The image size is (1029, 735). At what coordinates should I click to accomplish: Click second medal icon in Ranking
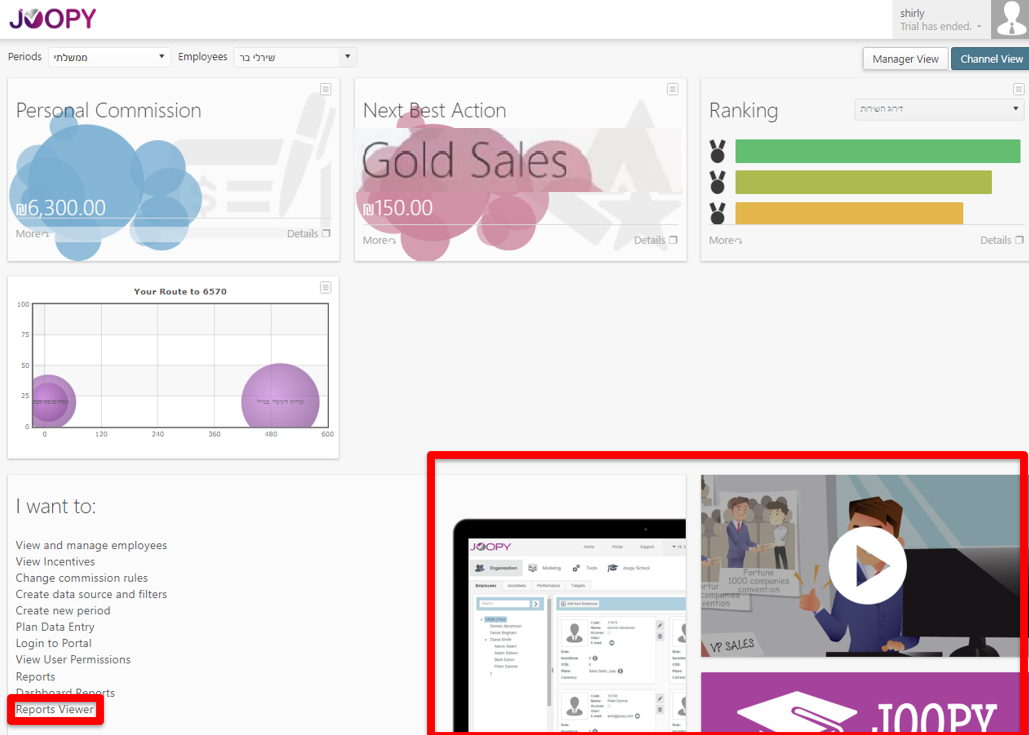(x=717, y=182)
